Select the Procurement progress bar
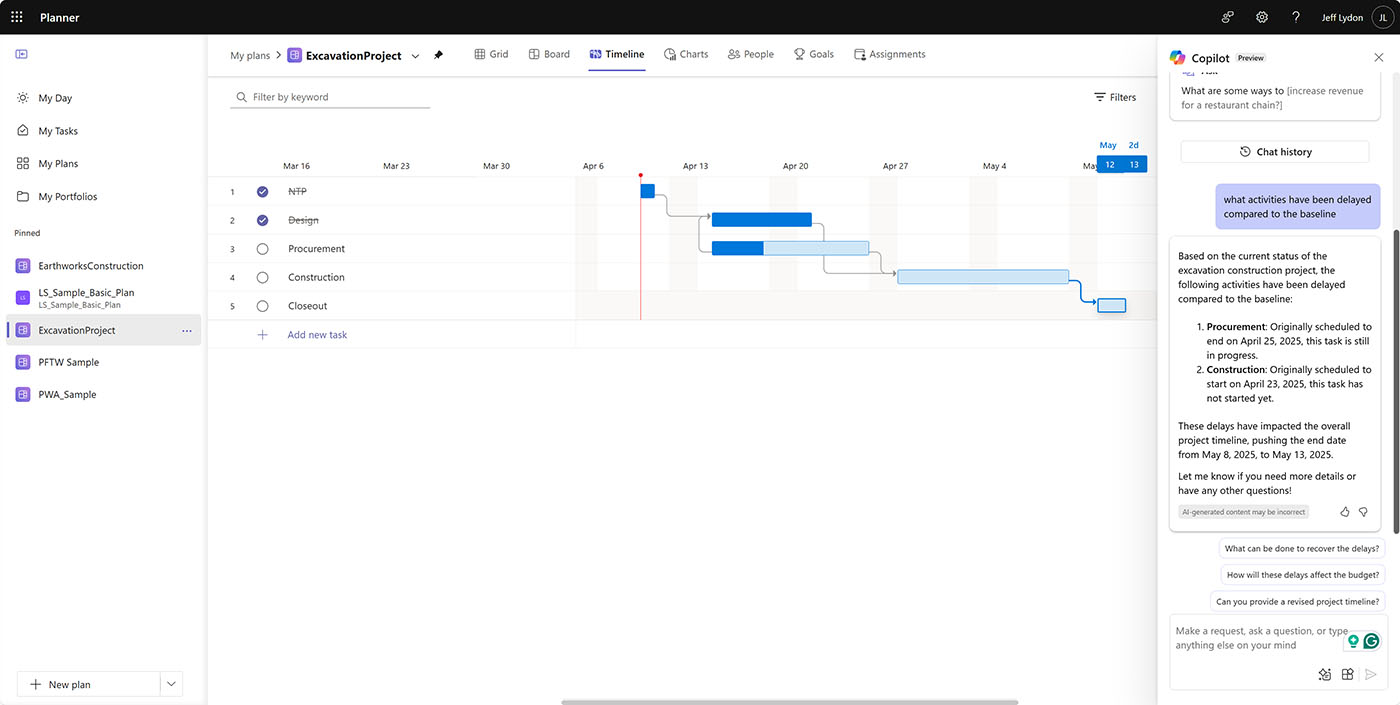Image resolution: width=1400 pixels, height=705 pixels. tap(790, 248)
